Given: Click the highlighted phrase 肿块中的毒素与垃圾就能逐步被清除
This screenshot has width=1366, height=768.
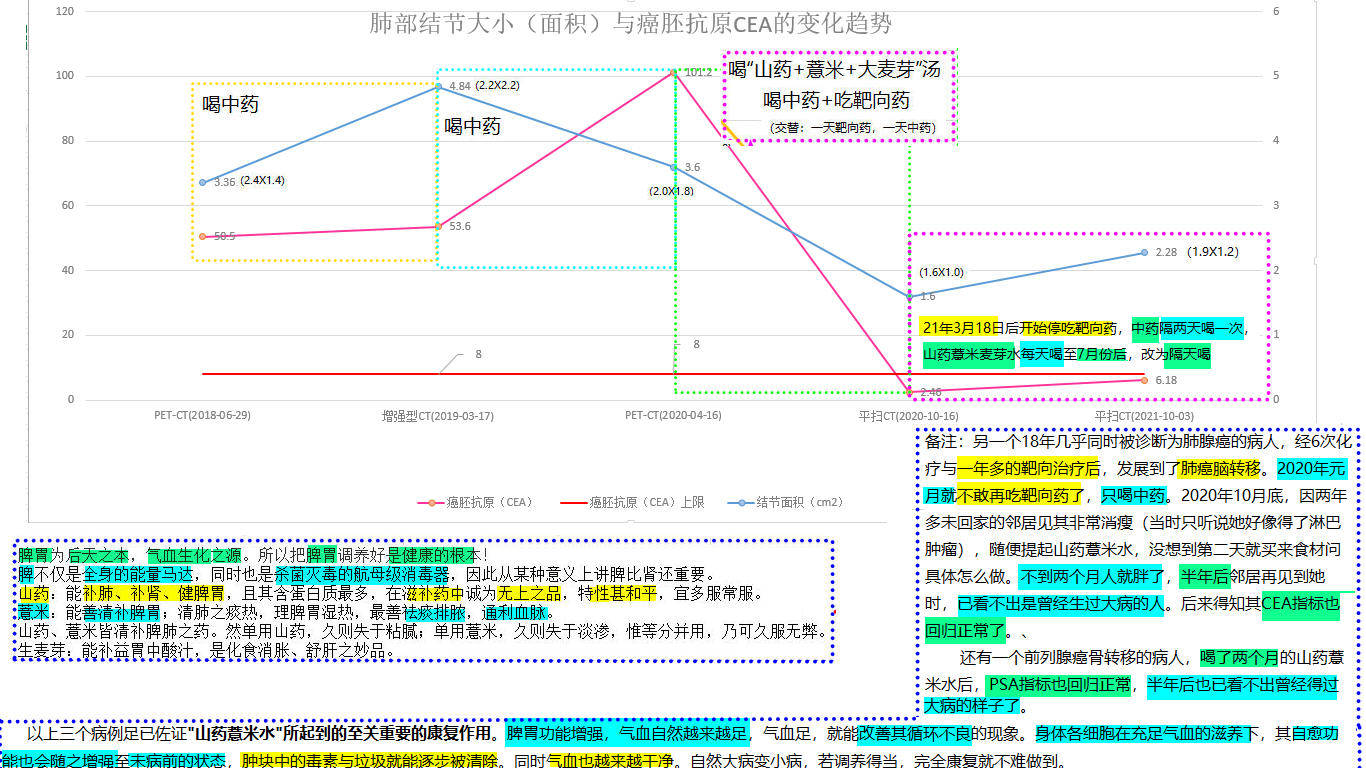Looking at the screenshot, I should 370,760.
